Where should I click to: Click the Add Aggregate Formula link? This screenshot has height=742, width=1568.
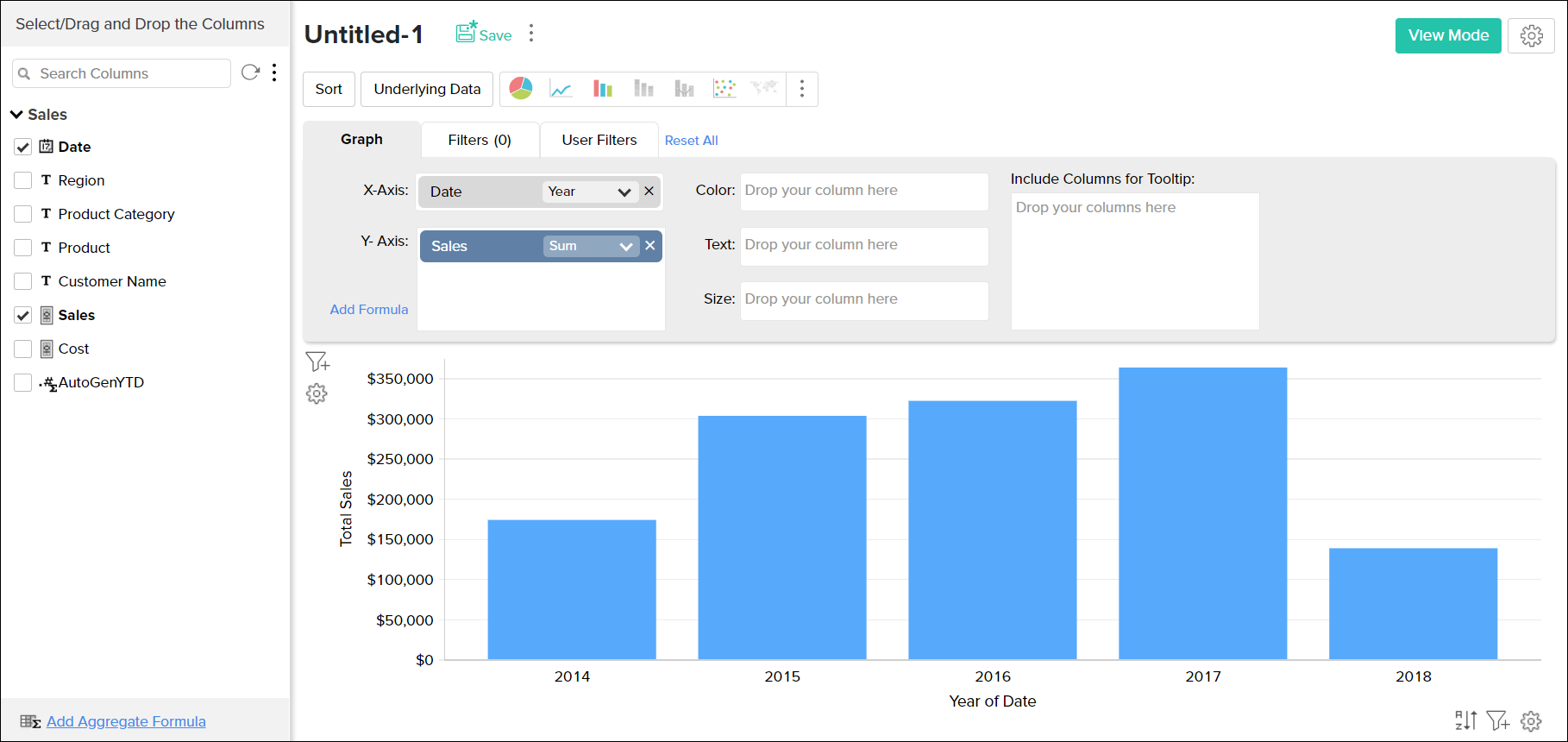(x=126, y=721)
